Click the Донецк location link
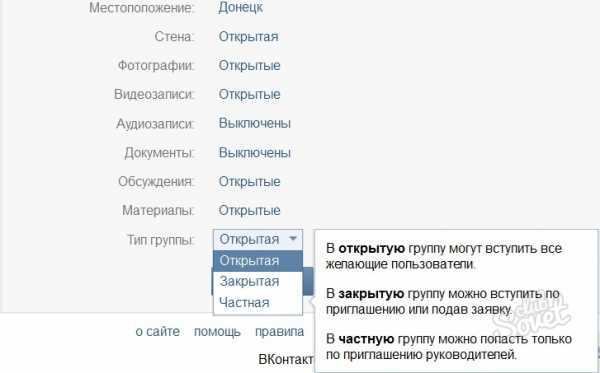The height and width of the screenshot is (373, 600). (x=241, y=7)
